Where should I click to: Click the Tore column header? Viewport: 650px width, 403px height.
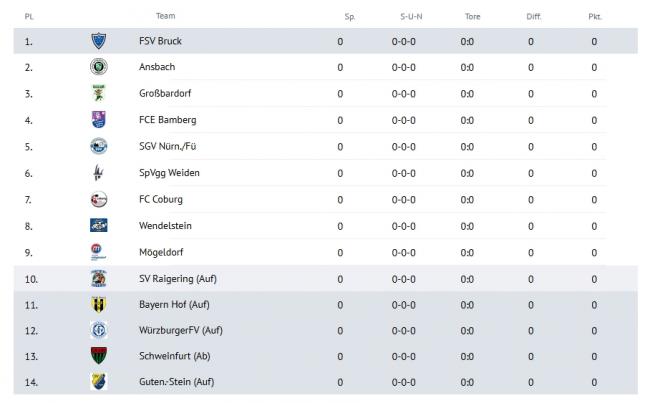coord(473,17)
